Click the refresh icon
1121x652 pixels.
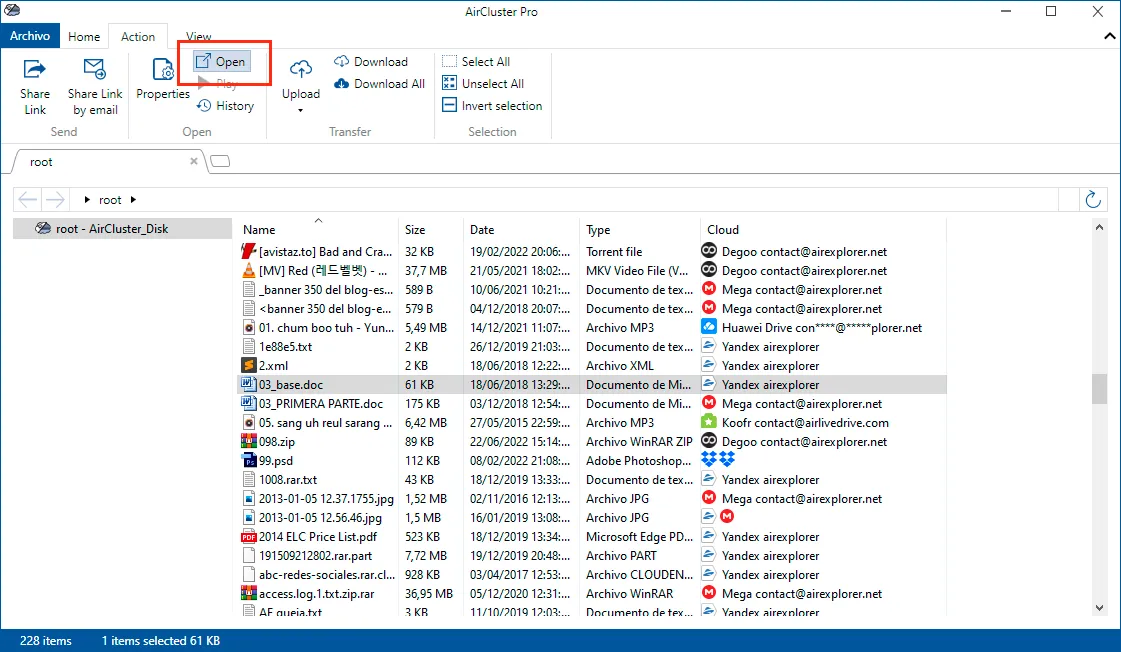coord(1092,199)
